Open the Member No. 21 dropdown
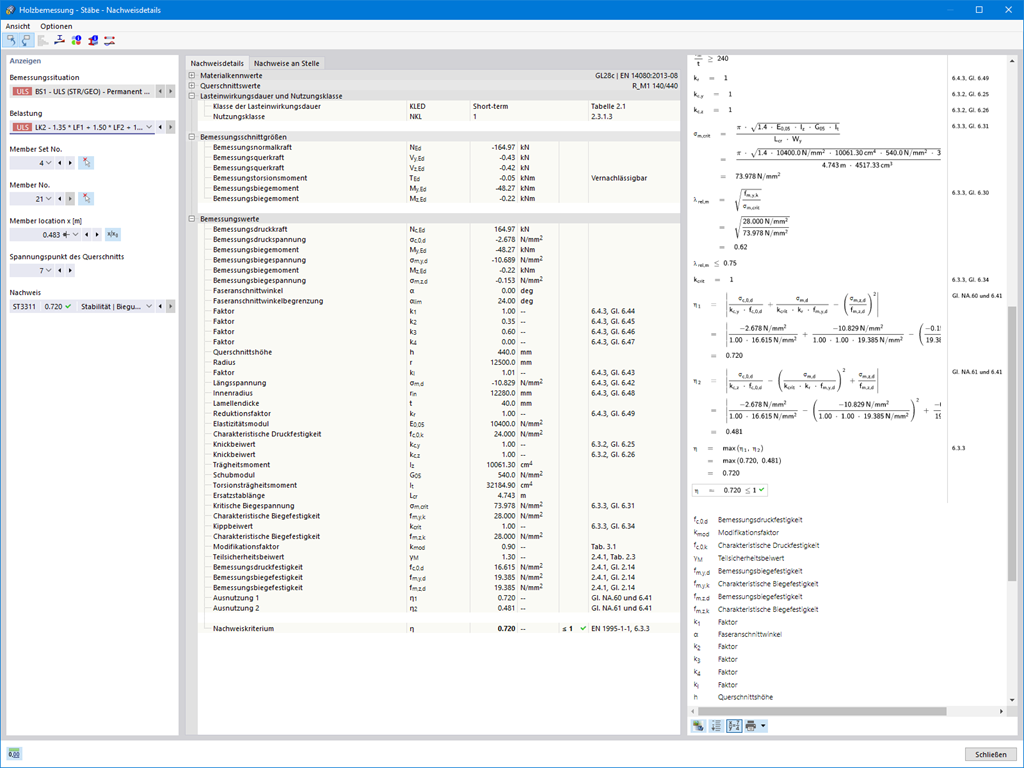This screenshot has height=768, width=1024. pos(49,199)
